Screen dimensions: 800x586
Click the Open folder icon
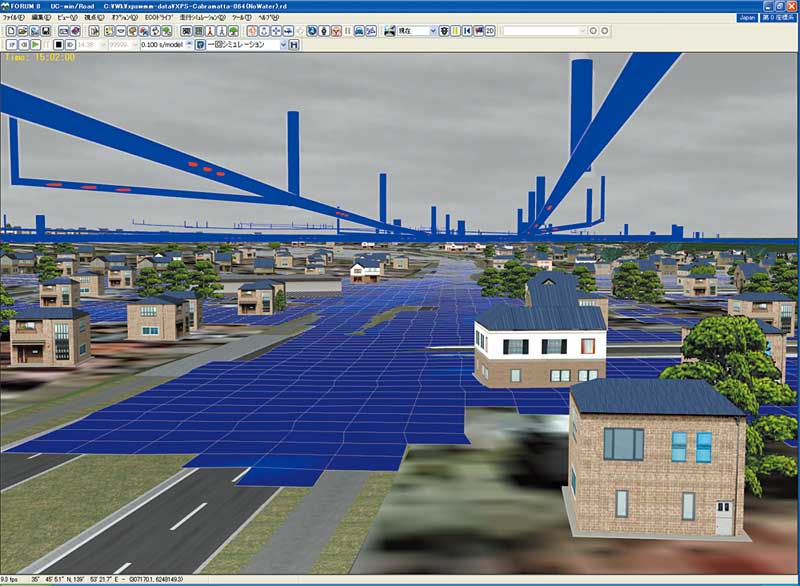click(x=23, y=31)
